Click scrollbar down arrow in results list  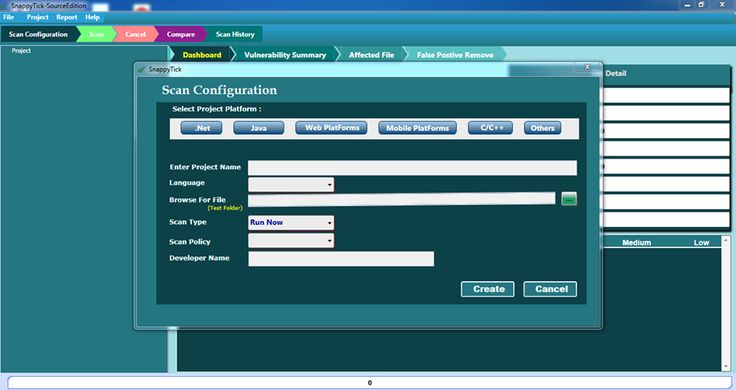726,366
